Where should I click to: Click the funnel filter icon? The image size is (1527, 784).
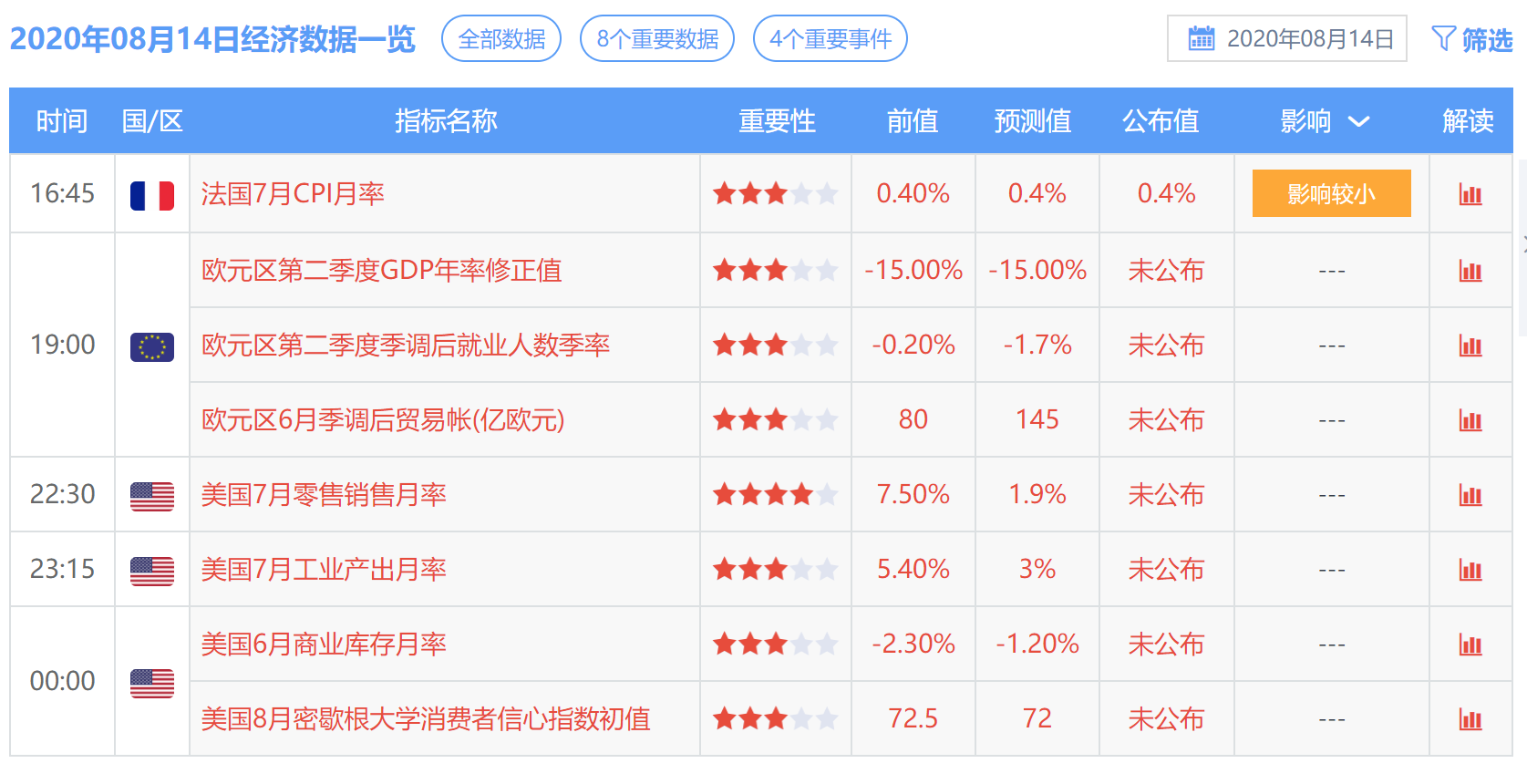(1443, 38)
